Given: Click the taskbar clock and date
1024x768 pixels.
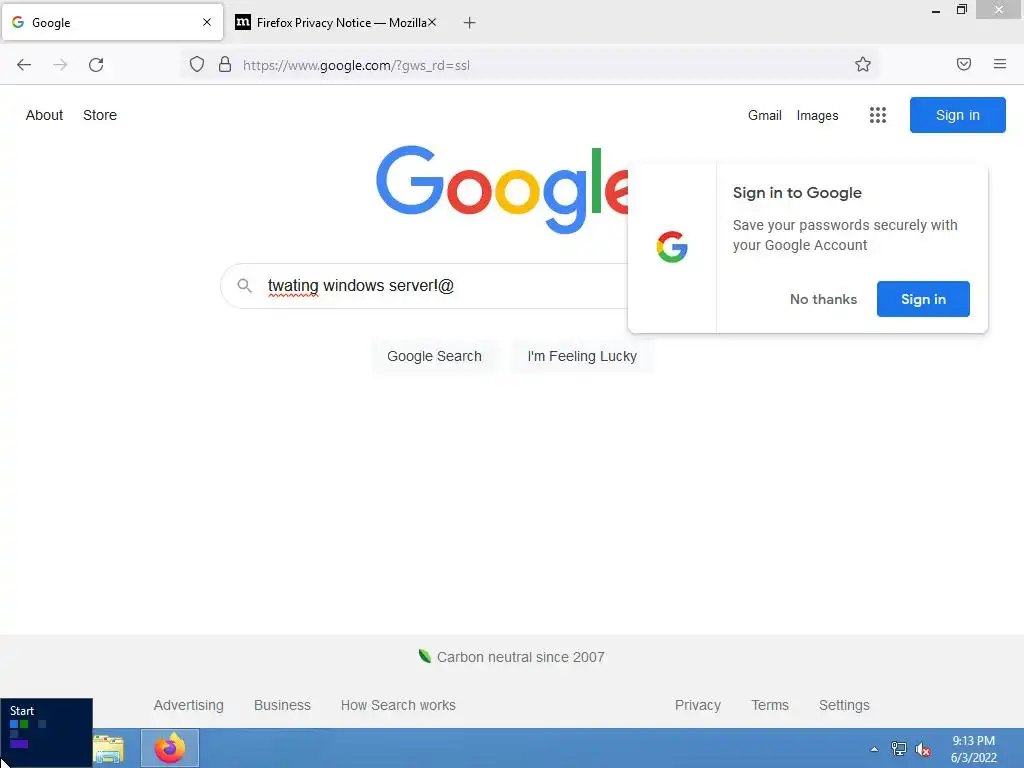Looking at the screenshot, I should tap(974, 749).
